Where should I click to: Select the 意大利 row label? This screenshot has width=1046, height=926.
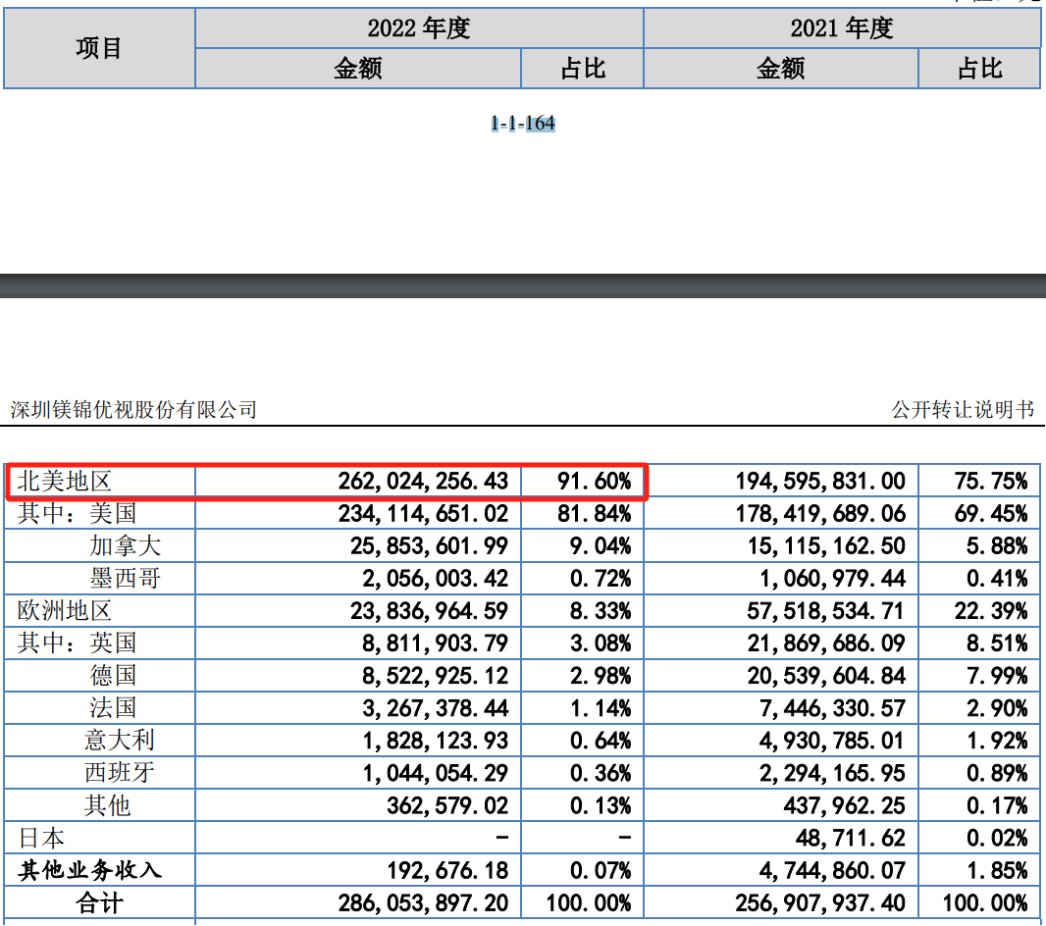[119, 740]
